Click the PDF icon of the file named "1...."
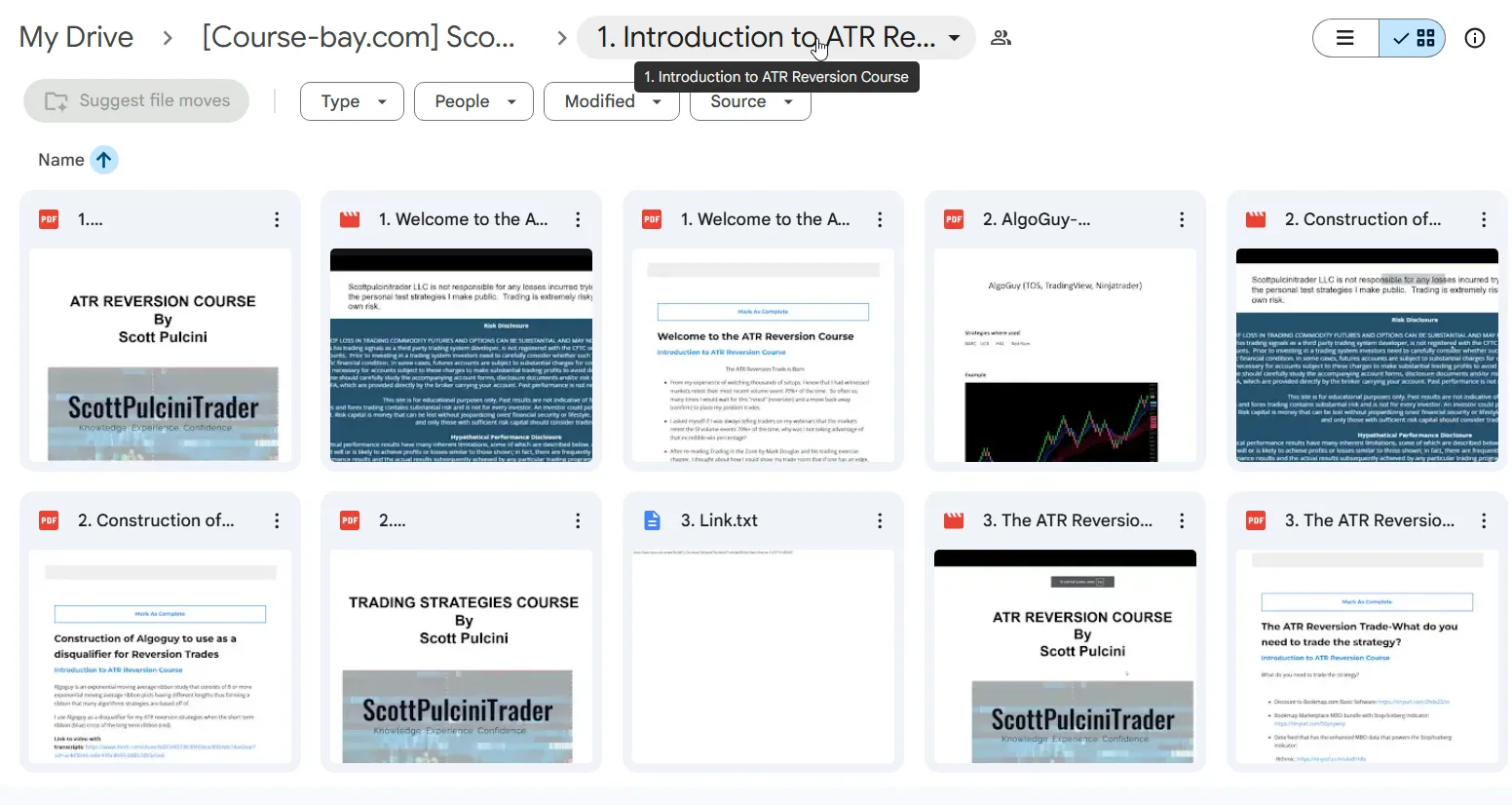1512x805 pixels. pyautogui.click(x=49, y=219)
